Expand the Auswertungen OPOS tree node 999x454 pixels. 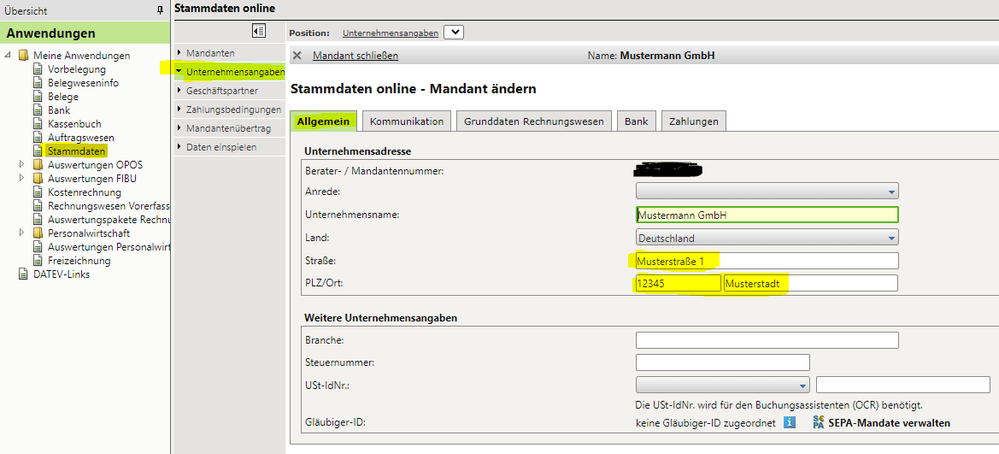tap(22, 165)
